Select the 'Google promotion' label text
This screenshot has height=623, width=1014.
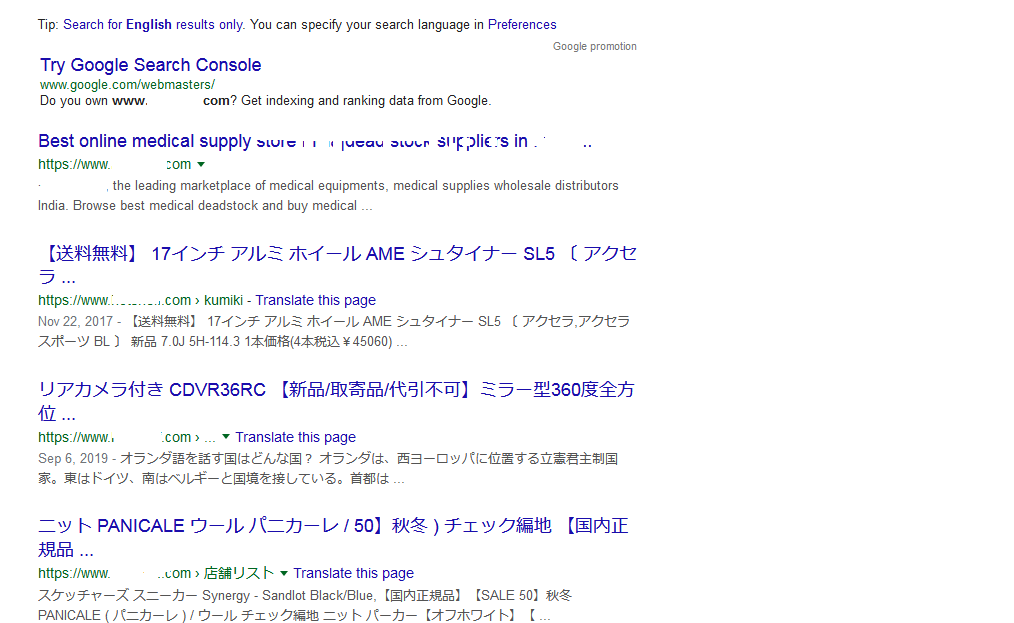tap(595, 47)
